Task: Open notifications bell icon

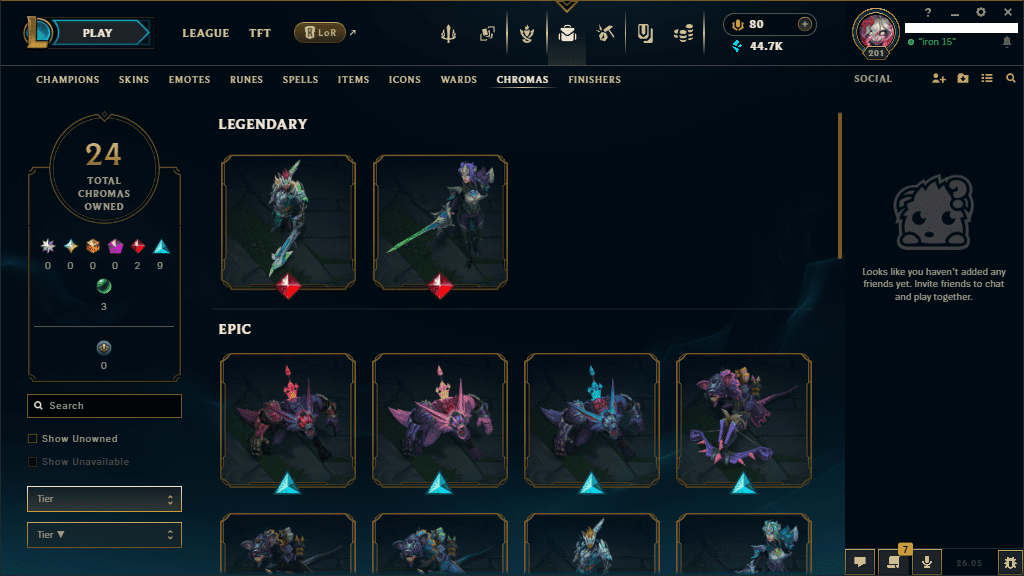Action: tap(1006, 42)
